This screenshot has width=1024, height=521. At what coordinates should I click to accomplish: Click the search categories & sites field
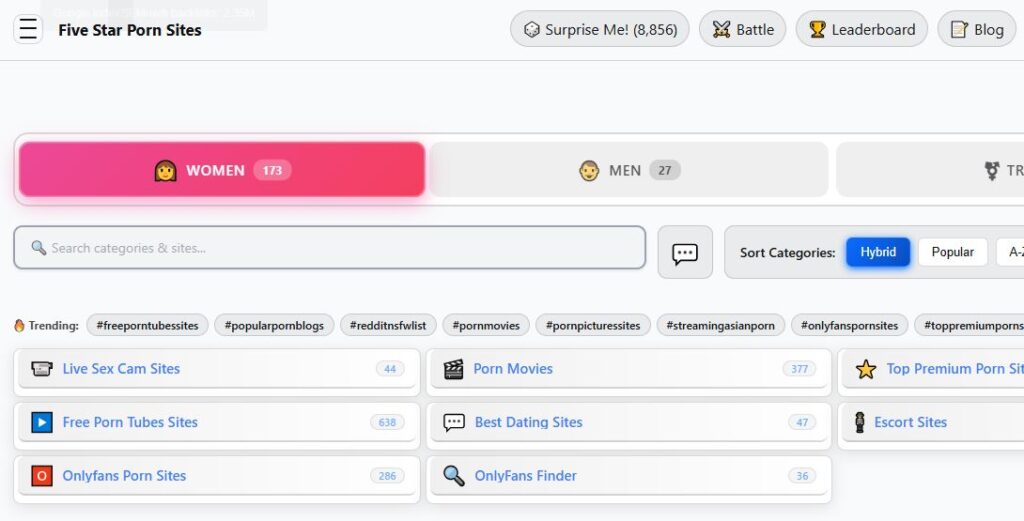[x=330, y=247]
